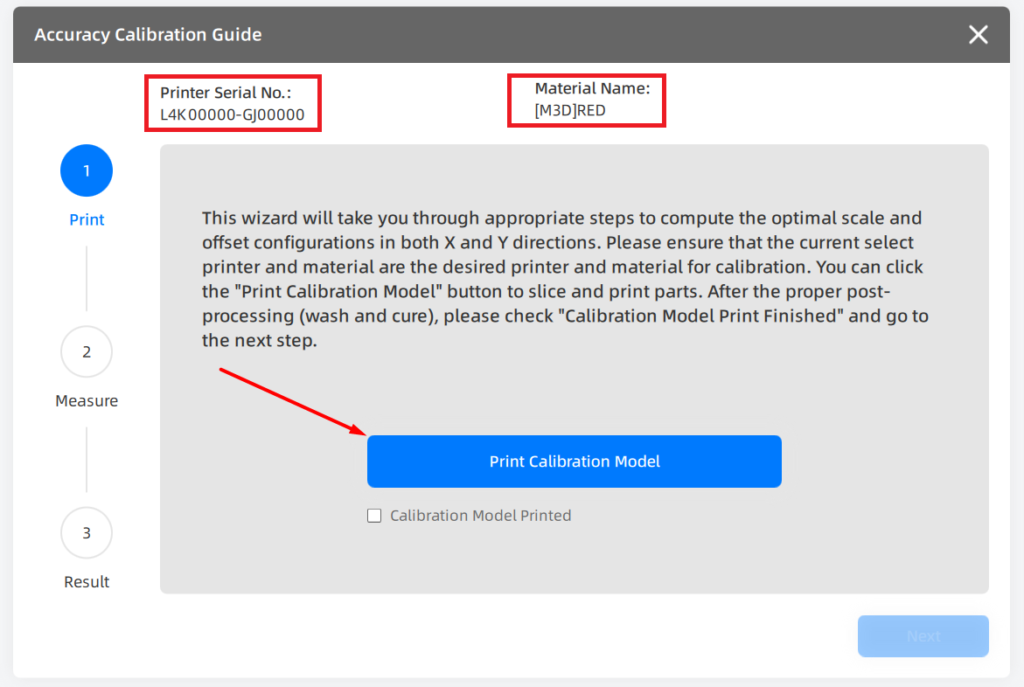The image size is (1024, 687).
Task: Check the Calibration Model Printed checkbox
Action: [374, 516]
